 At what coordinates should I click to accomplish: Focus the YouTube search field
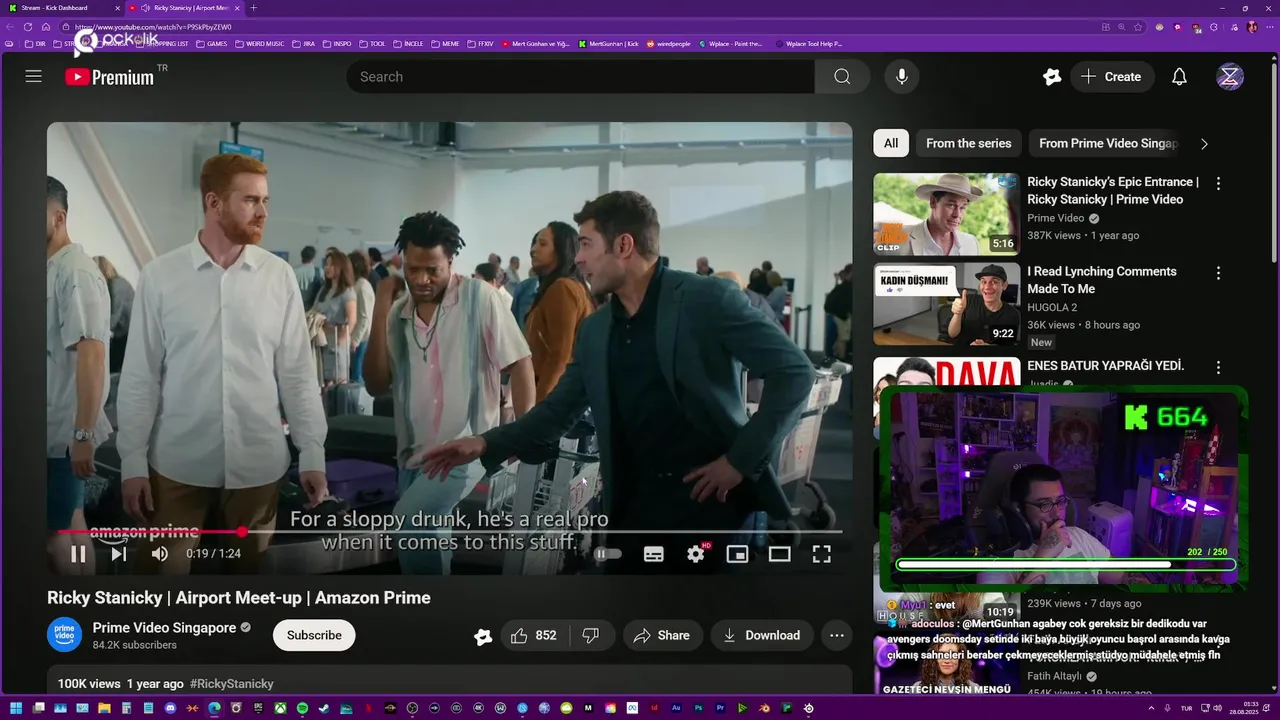(580, 77)
